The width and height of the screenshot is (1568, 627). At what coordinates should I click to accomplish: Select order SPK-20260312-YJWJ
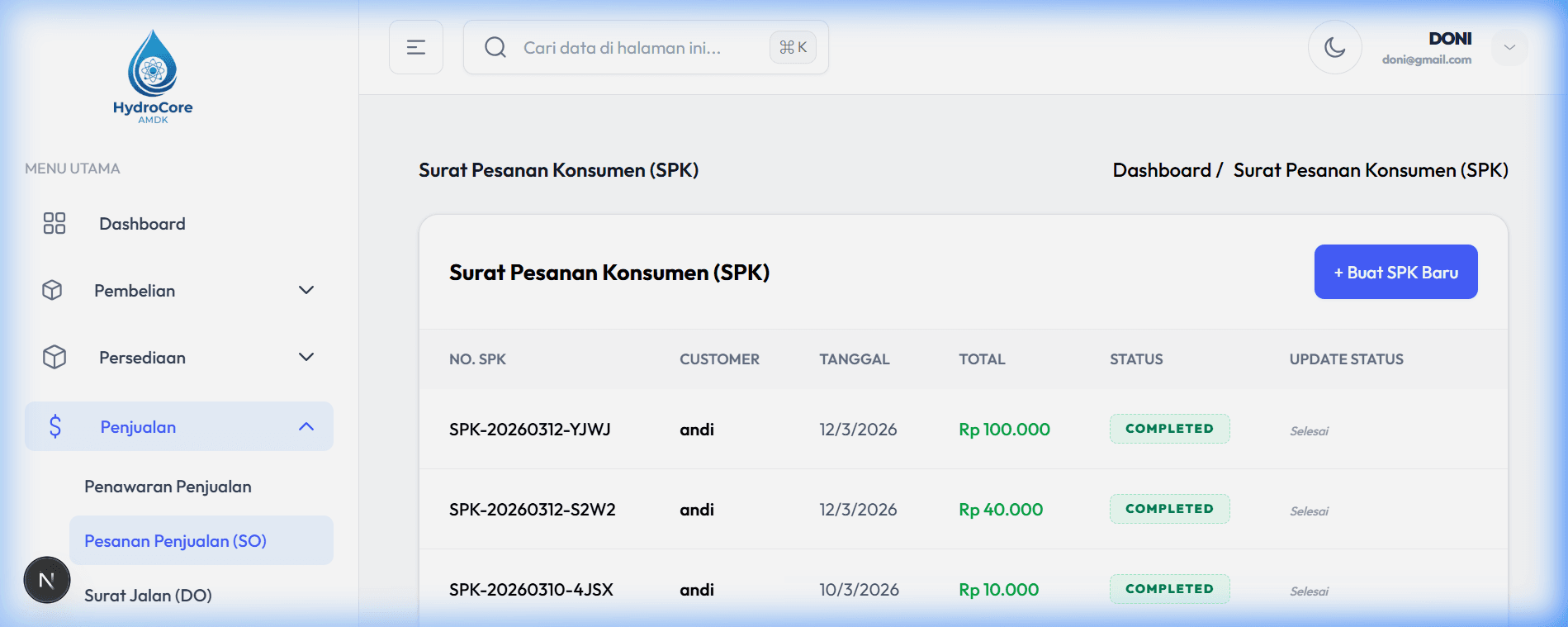(x=530, y=430)
